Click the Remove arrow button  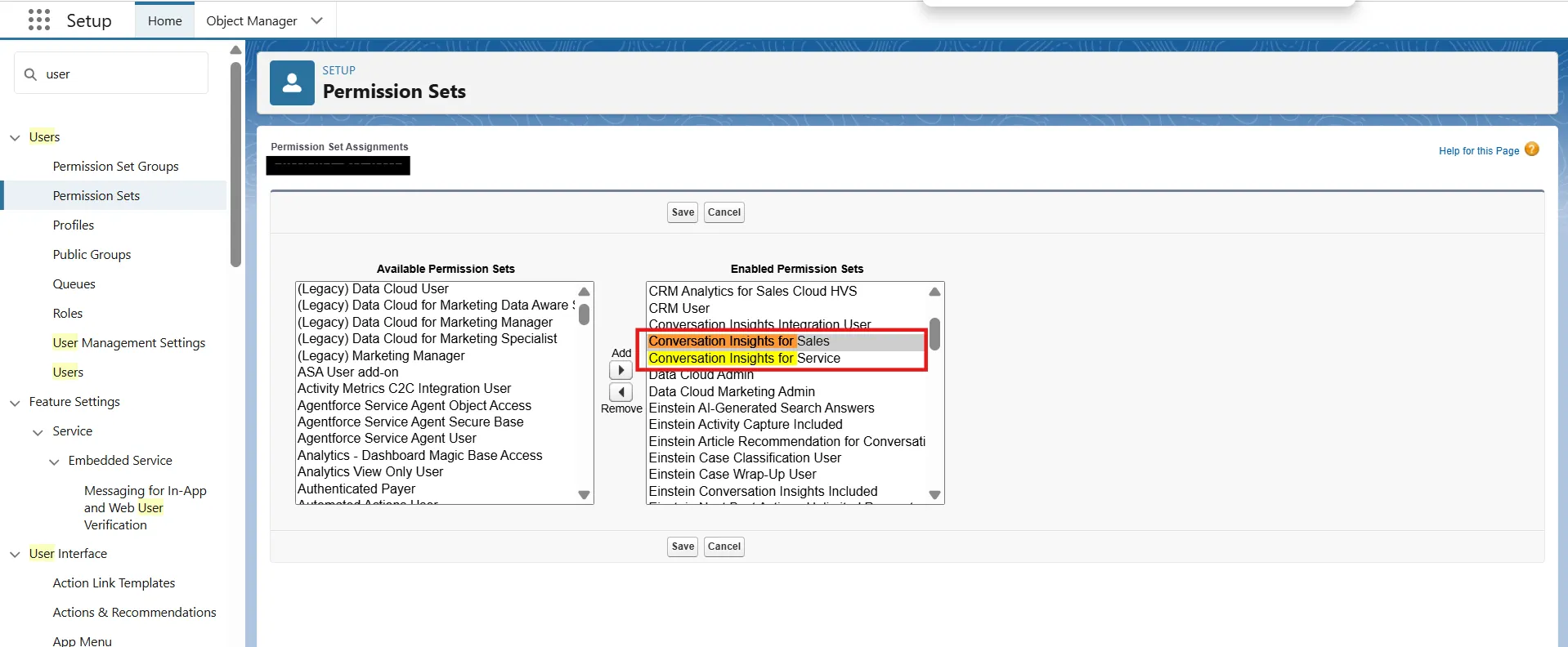620,392
